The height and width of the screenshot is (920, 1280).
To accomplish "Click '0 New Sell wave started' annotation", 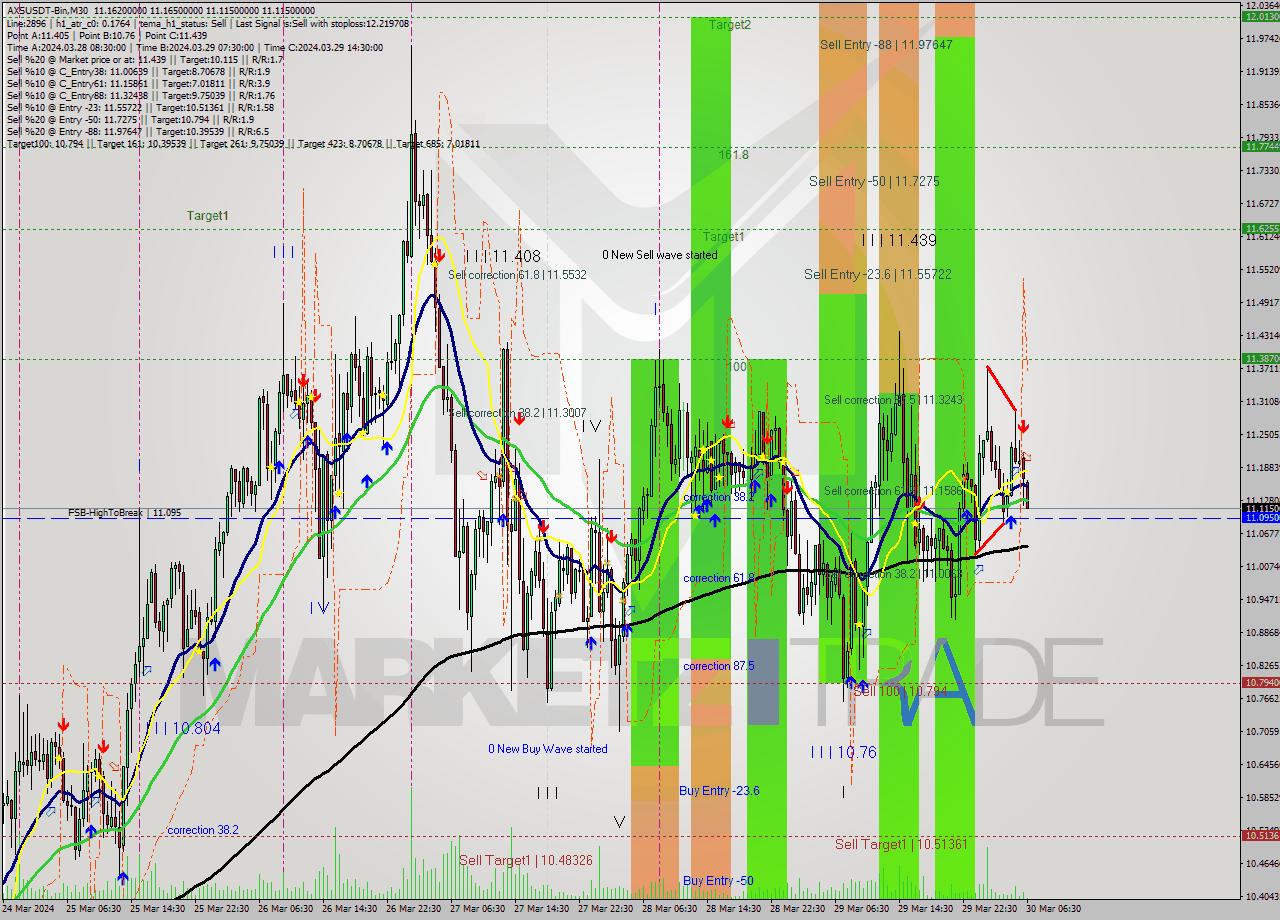I will point(659,255).
